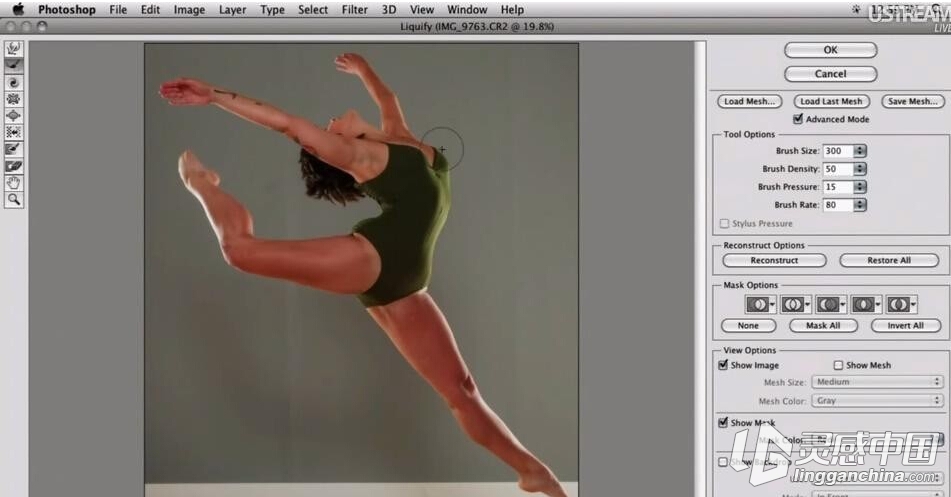Open the Image menu

(189, 10)
